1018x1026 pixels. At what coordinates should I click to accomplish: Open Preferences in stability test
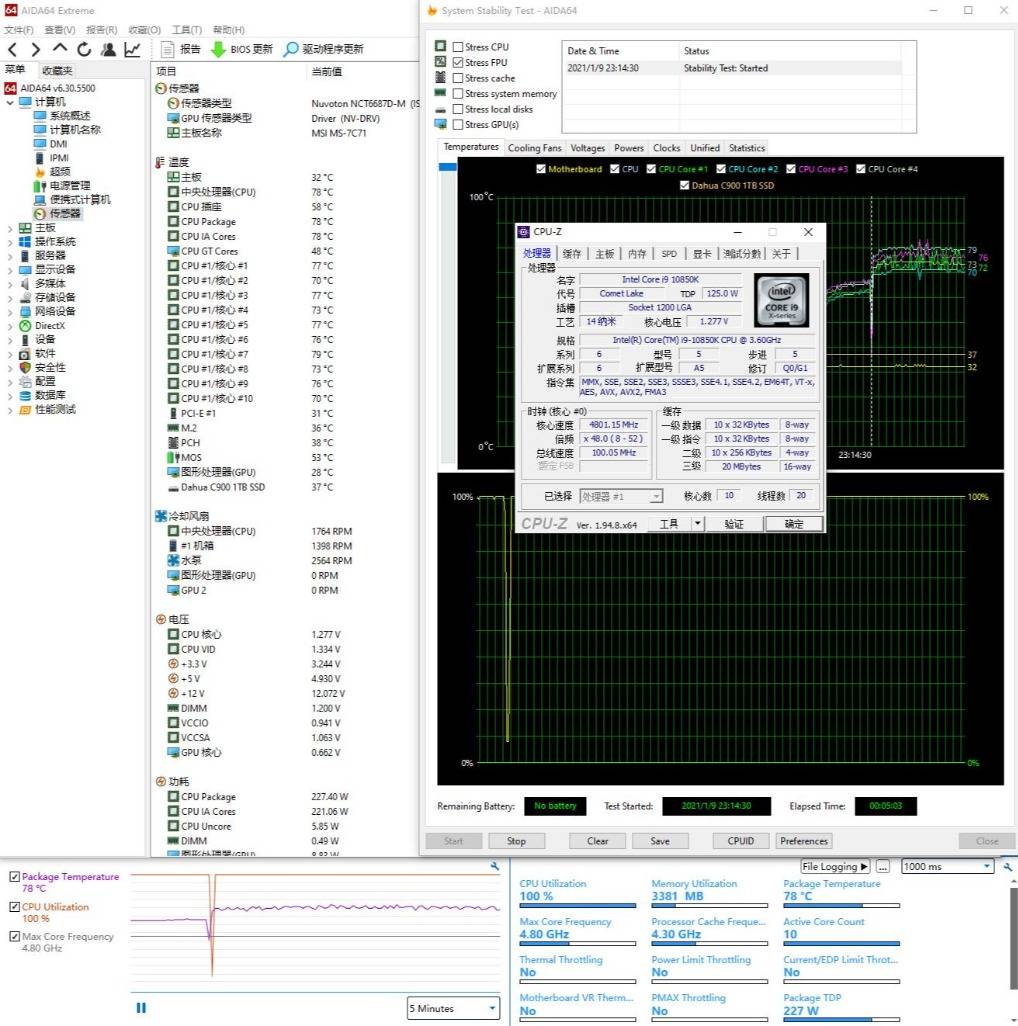pyautogui.click(x=804, y=841)
